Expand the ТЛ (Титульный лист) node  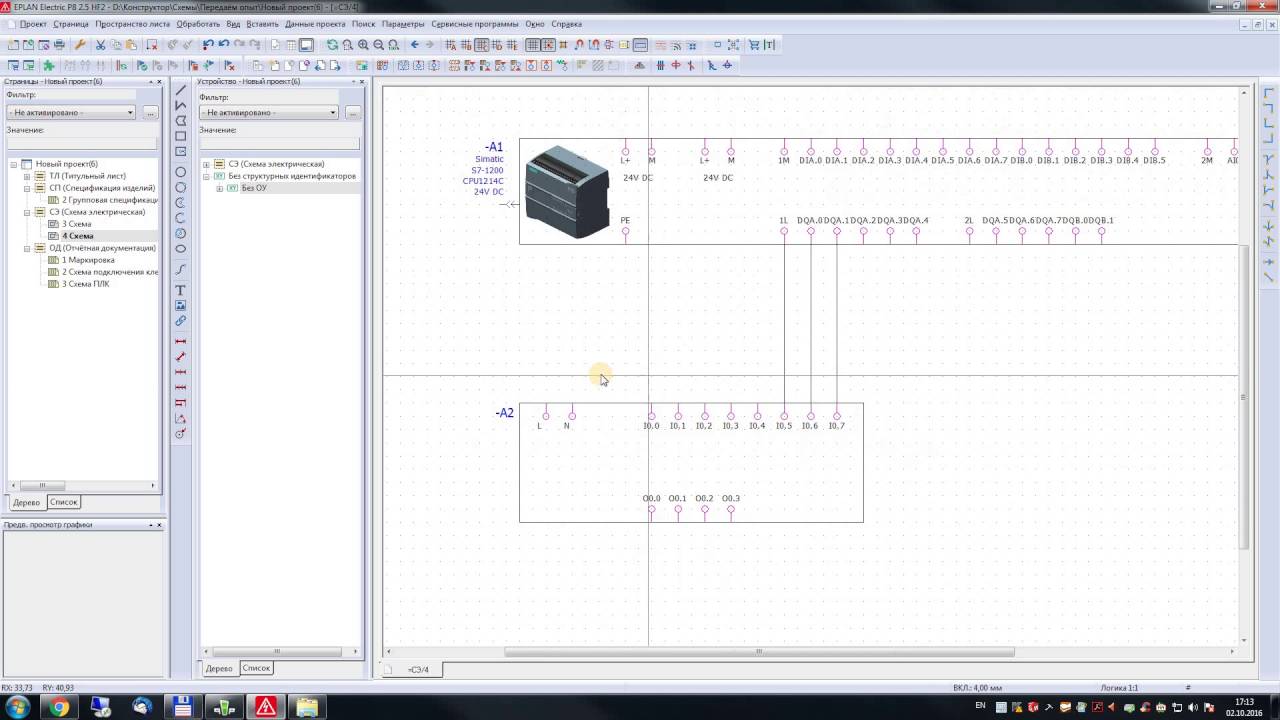[27, 176]
